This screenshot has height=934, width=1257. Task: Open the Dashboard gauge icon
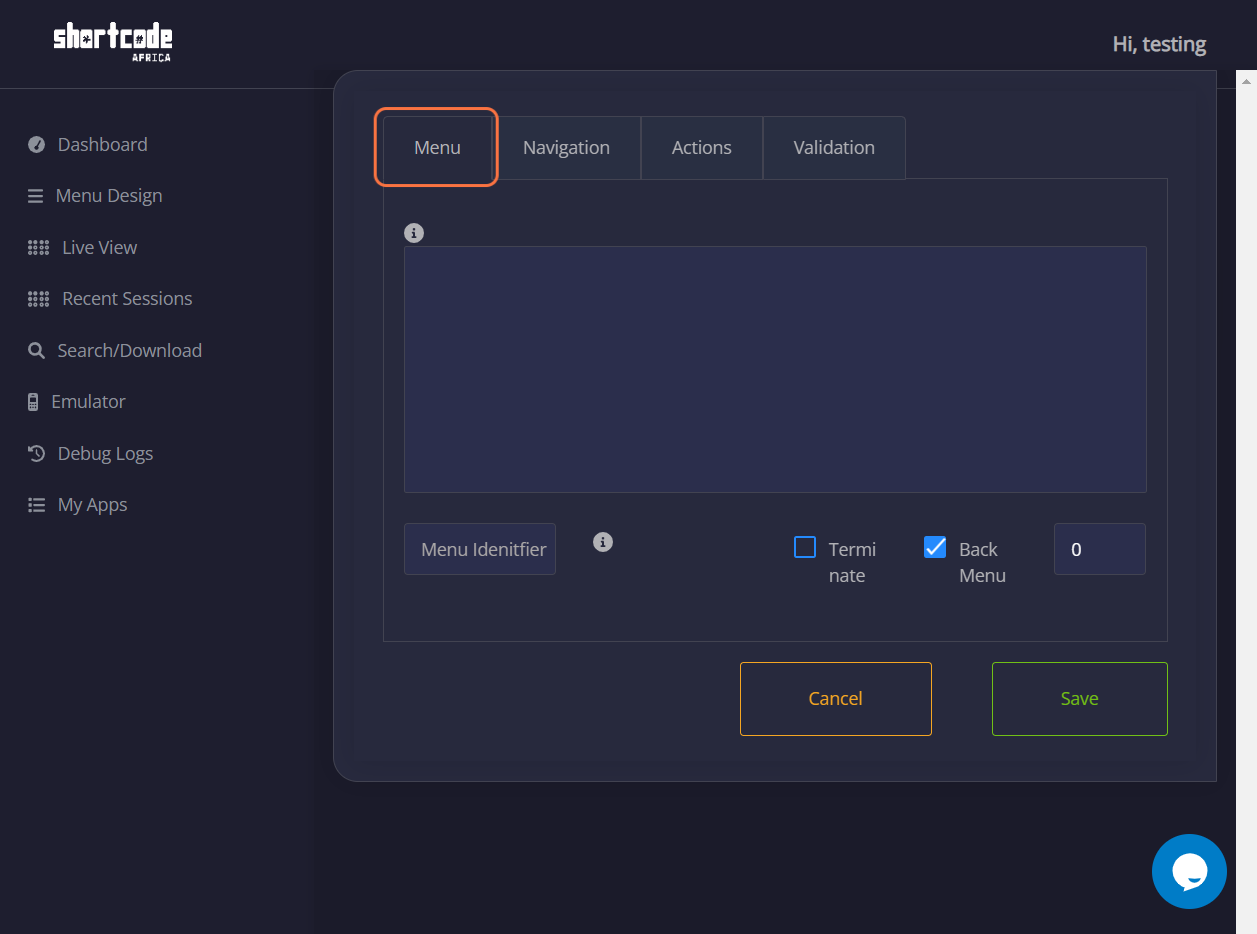(37, 145)
